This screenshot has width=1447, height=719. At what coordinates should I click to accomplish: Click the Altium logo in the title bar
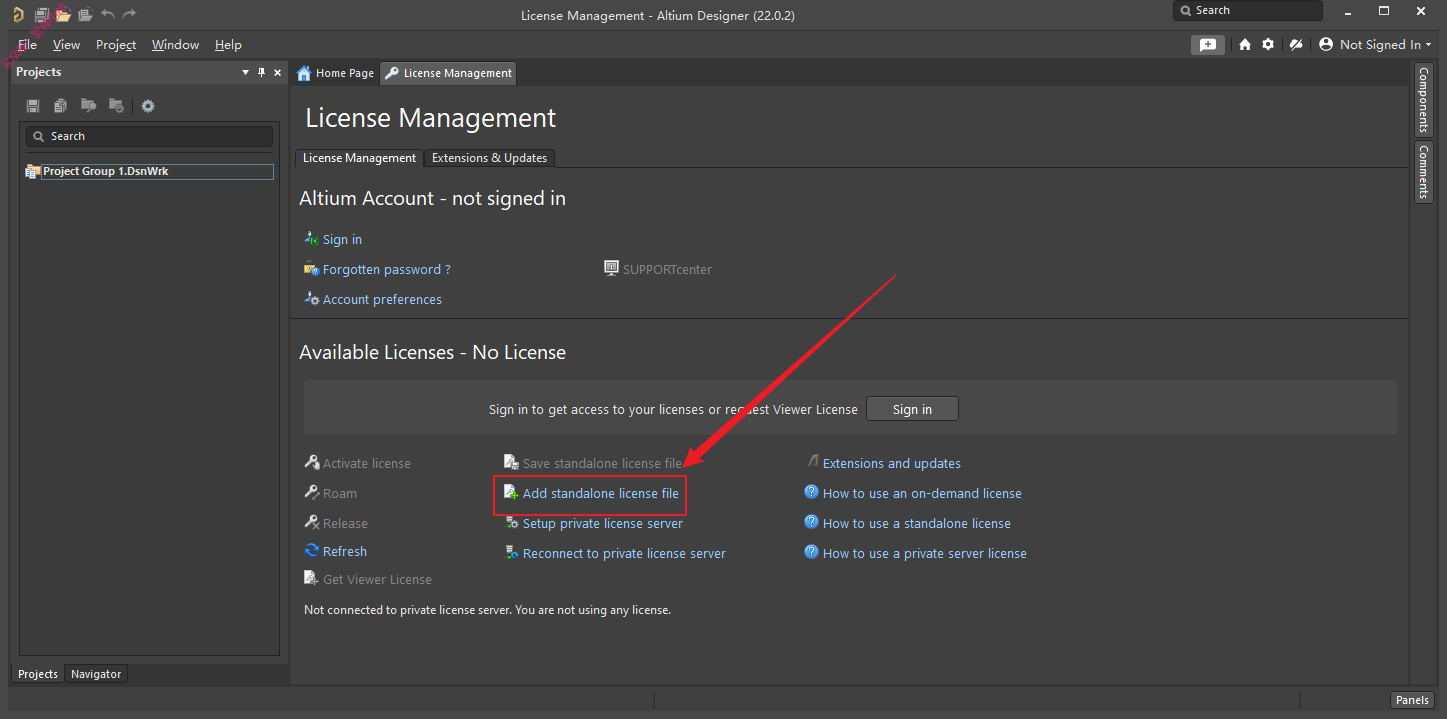(x=18, y=15)
